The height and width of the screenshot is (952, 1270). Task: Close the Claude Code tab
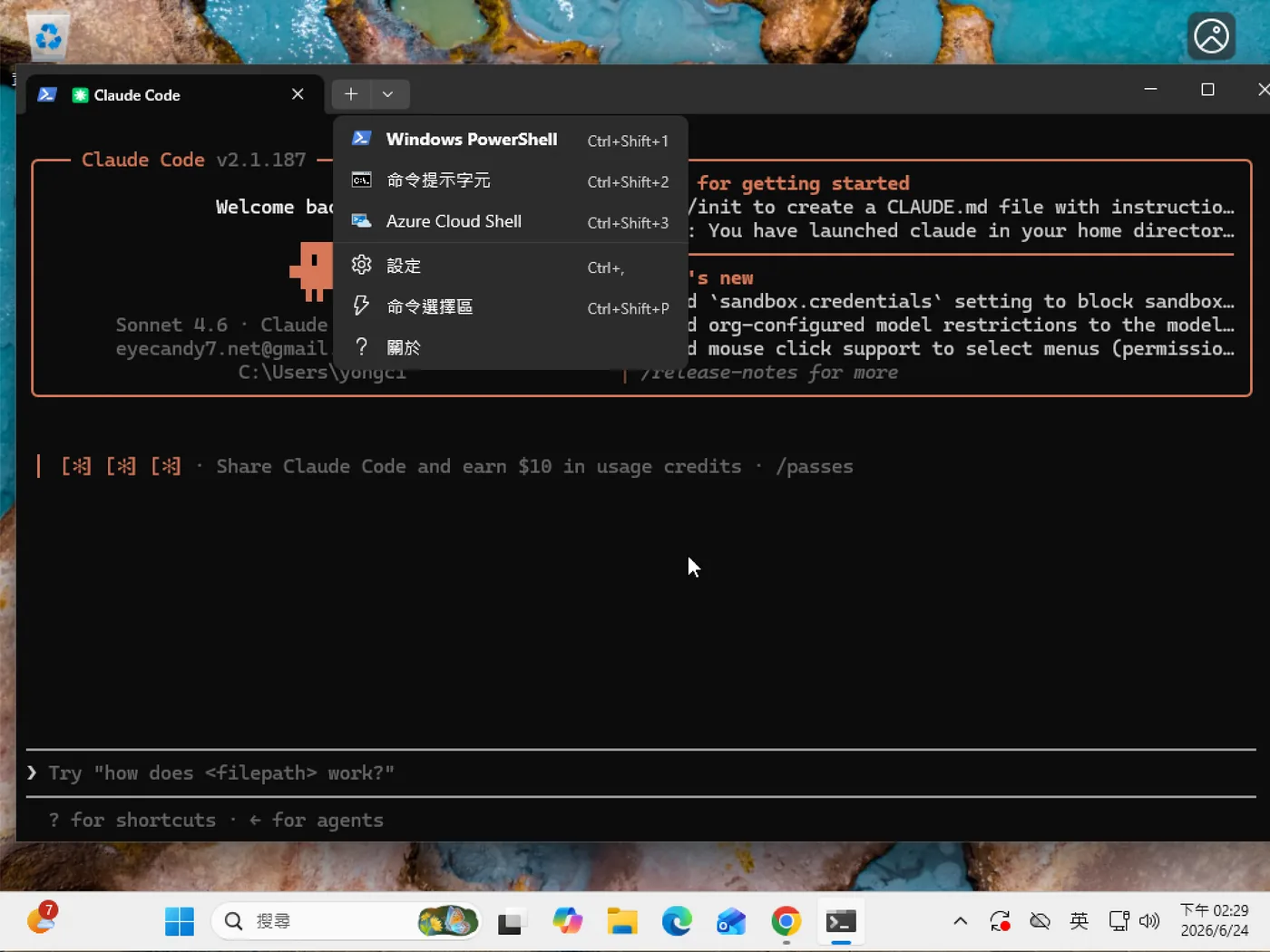point(298,94)
